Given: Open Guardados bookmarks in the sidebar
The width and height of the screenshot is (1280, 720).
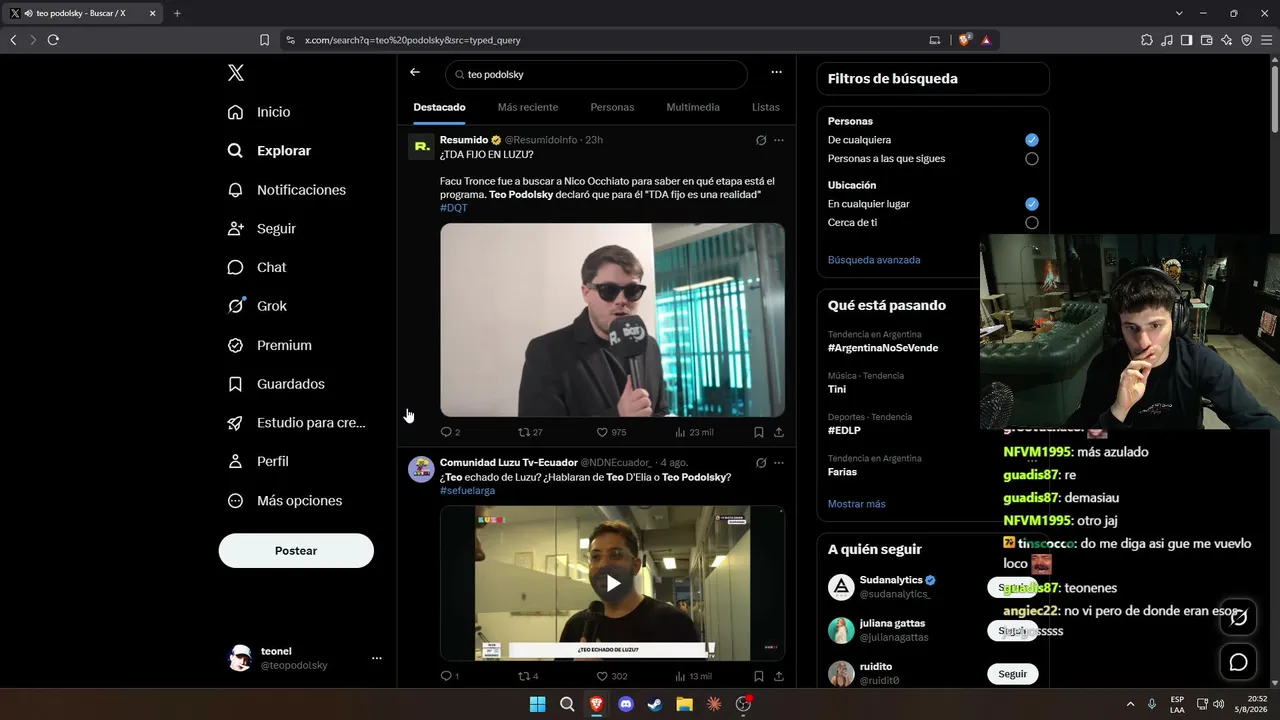Looking at the screenshot, I should tap(275, 384).
